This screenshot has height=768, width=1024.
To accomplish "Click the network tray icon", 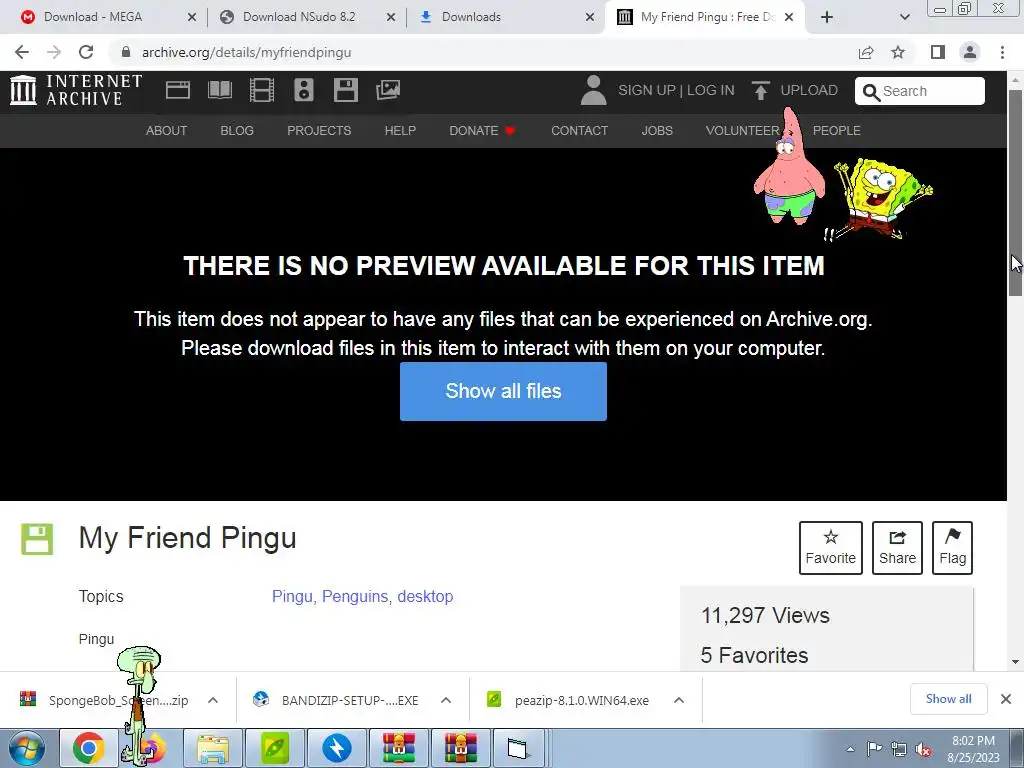I will tap(899, 749).
